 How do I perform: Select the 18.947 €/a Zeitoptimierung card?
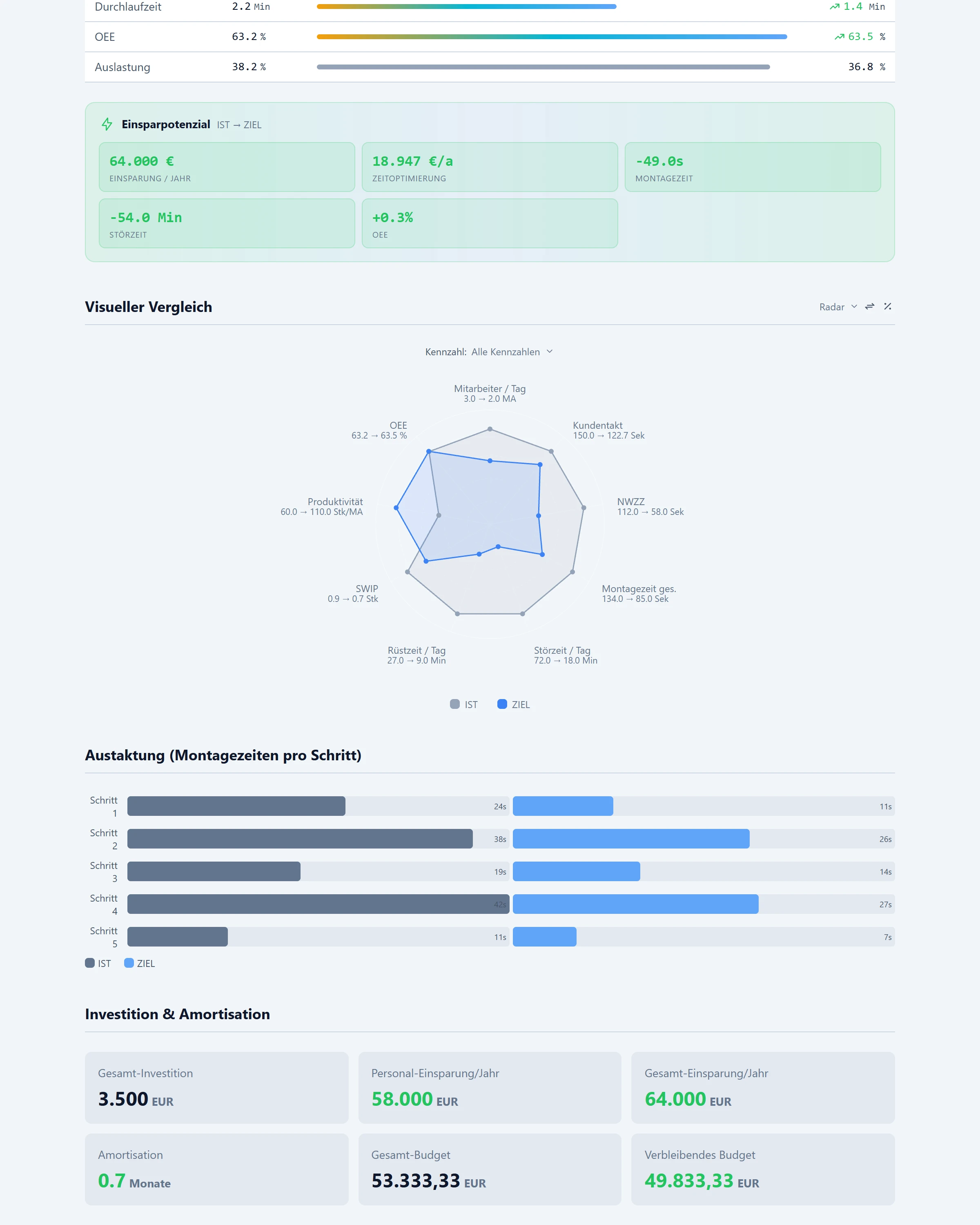pos(490,167)
